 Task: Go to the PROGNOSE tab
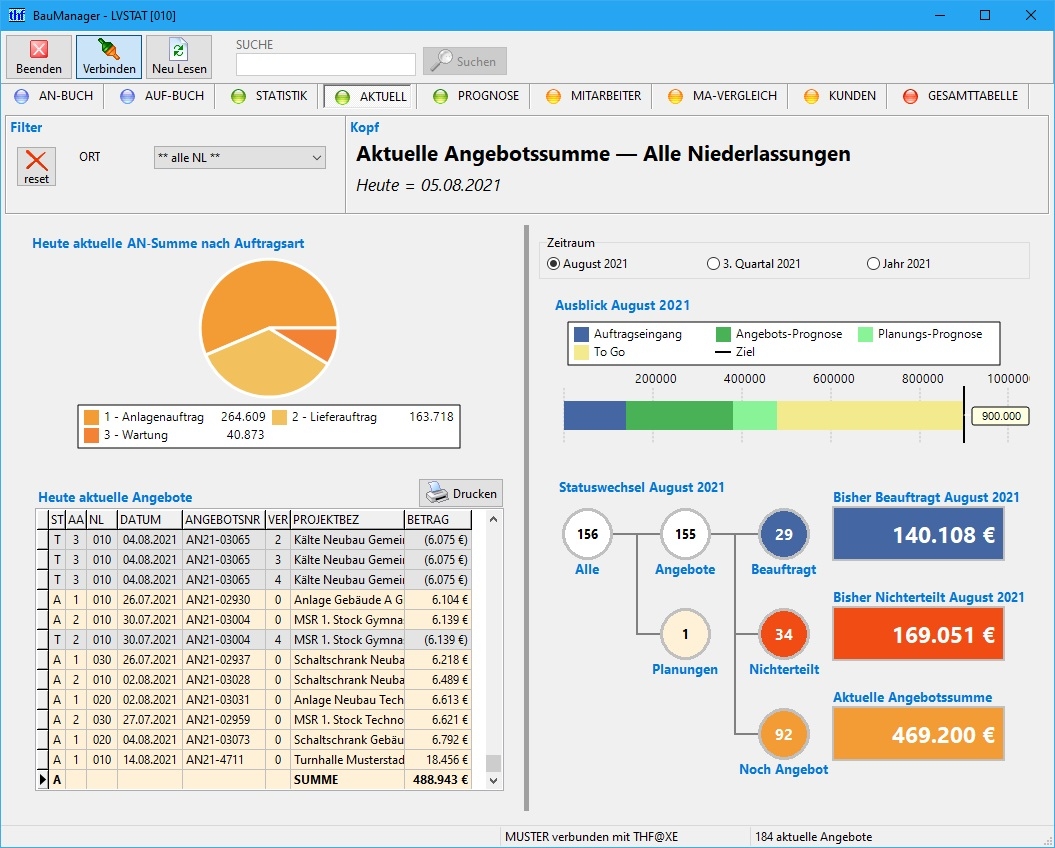(476, 96)
